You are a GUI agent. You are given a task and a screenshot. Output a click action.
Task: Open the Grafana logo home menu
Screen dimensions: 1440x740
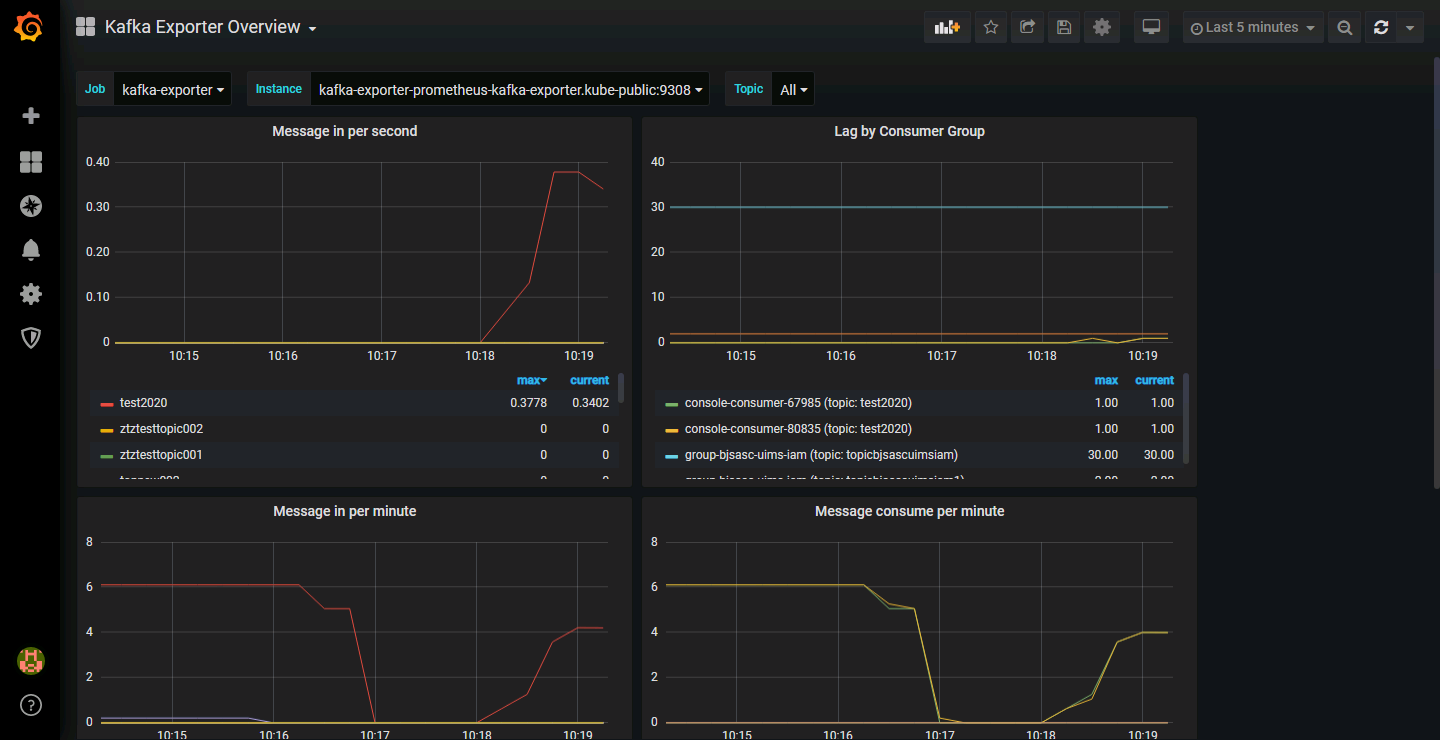(x=29, y=27)
